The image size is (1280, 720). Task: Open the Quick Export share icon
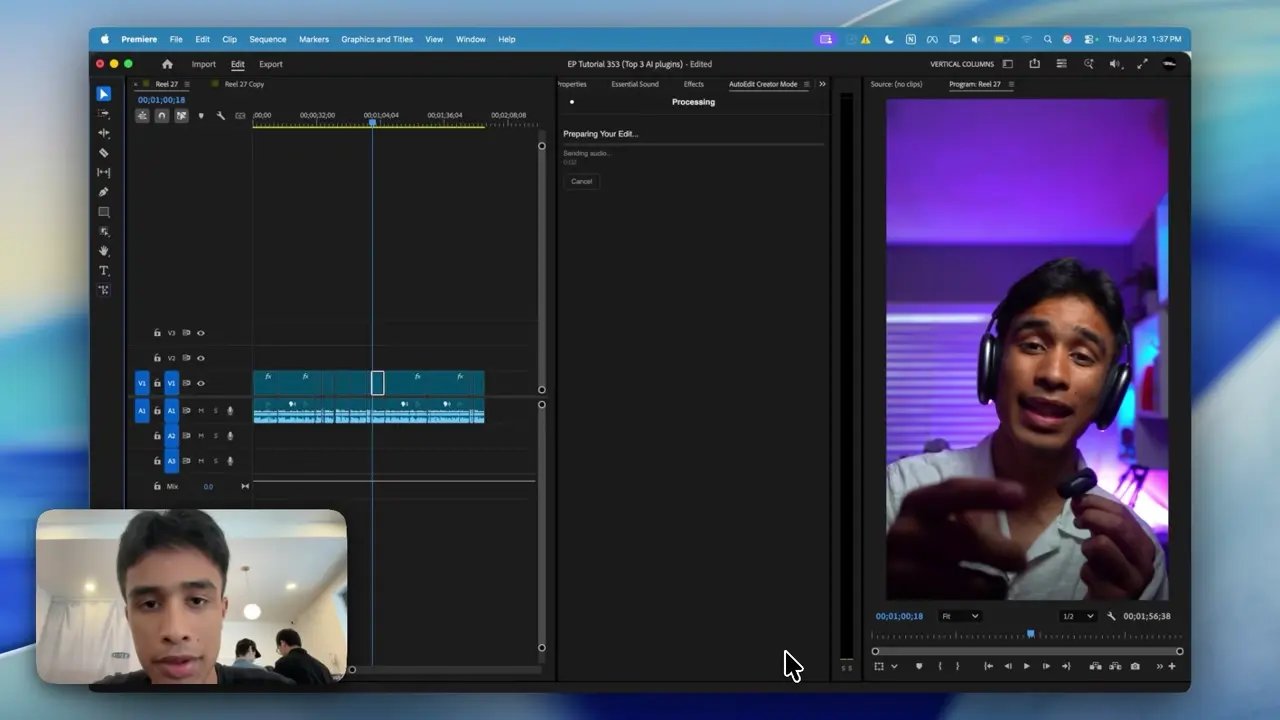pyautogui.click(x=1034, y=64)
